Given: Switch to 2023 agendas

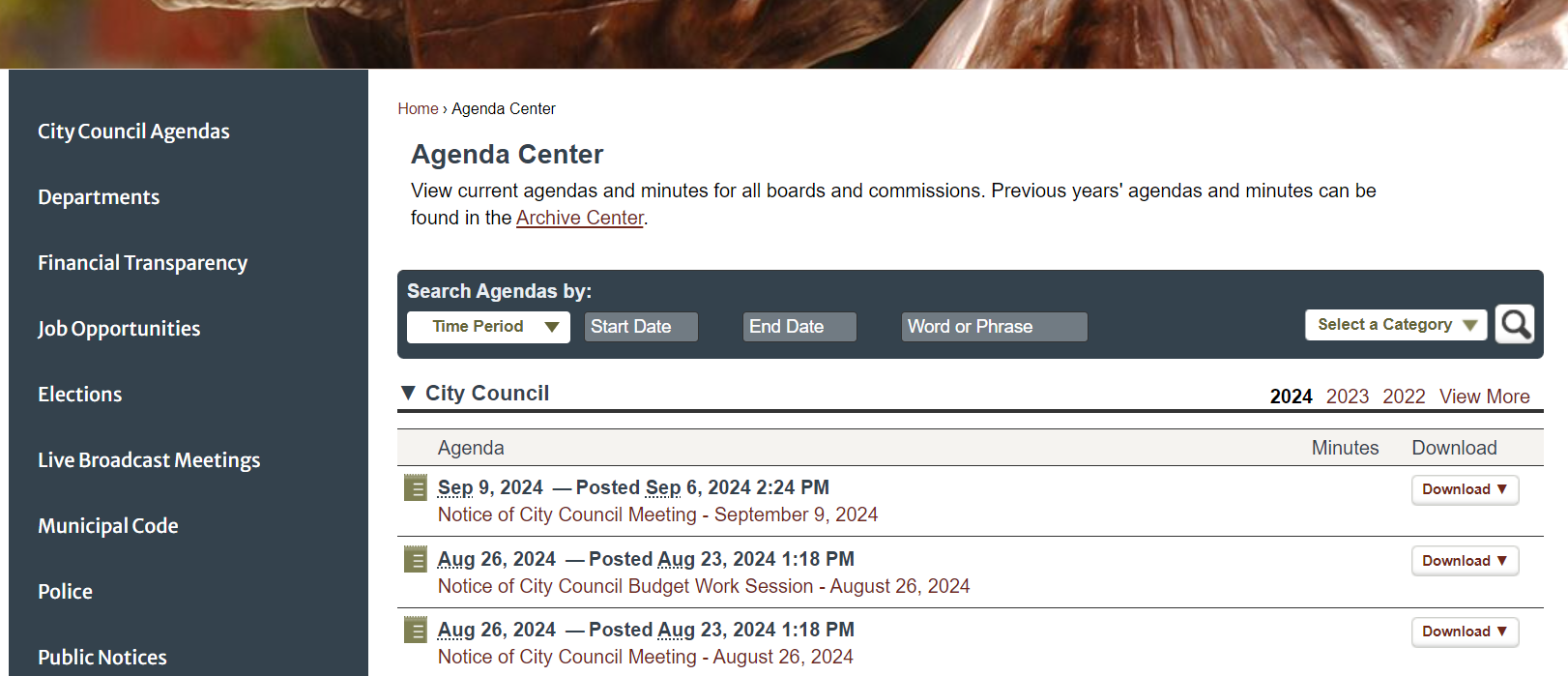Looking at the screenshot, I should pos(1348,396).
